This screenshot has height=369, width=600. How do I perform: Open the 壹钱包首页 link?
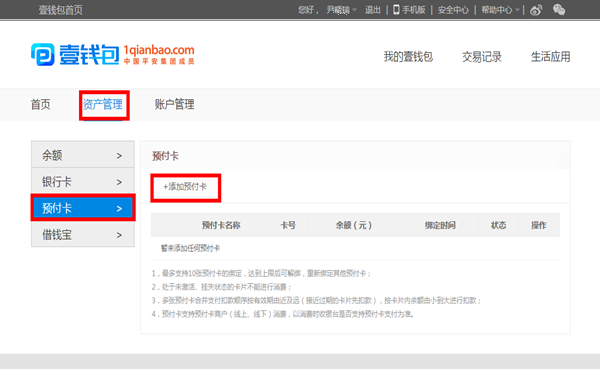click(x=60, y=10)
